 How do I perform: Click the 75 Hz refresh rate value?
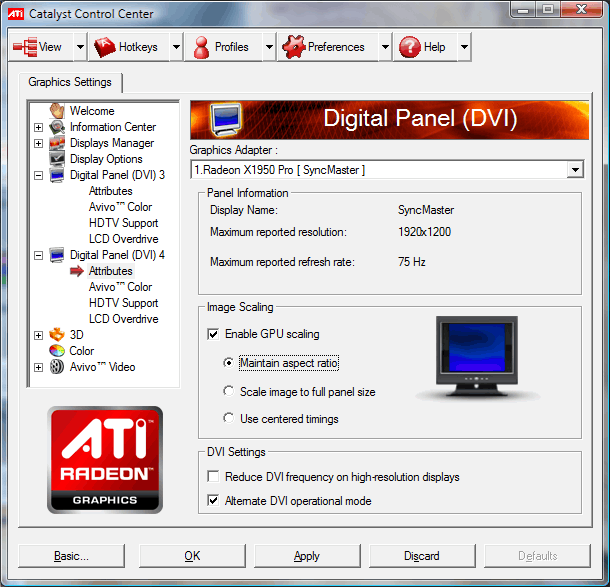(x=412, y=262)
